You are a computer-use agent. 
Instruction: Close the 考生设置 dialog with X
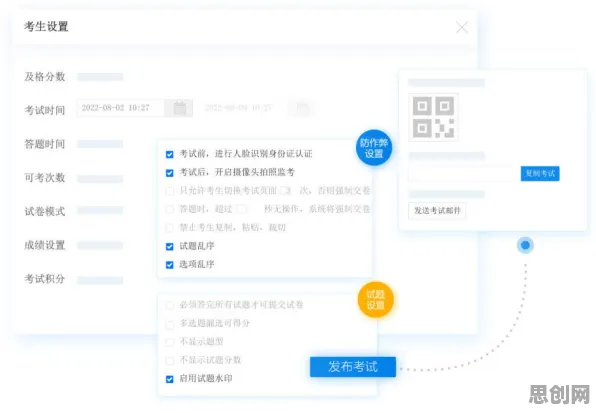coord(462,27)
